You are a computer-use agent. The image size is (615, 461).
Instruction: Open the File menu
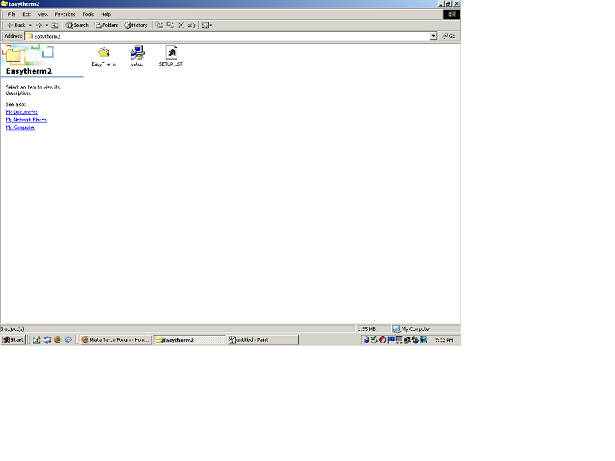point(11,14)
